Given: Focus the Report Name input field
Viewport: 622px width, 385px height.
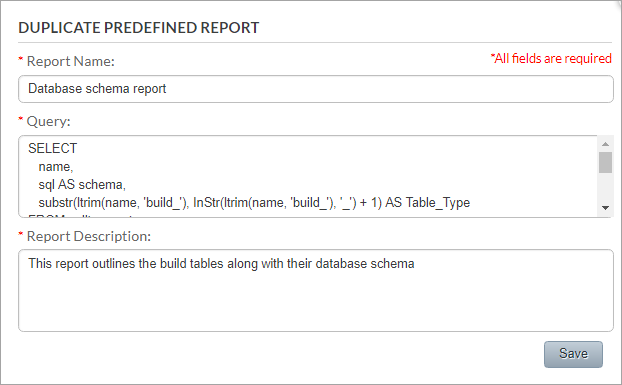Looking at the screenshot, I should point(316,89).
